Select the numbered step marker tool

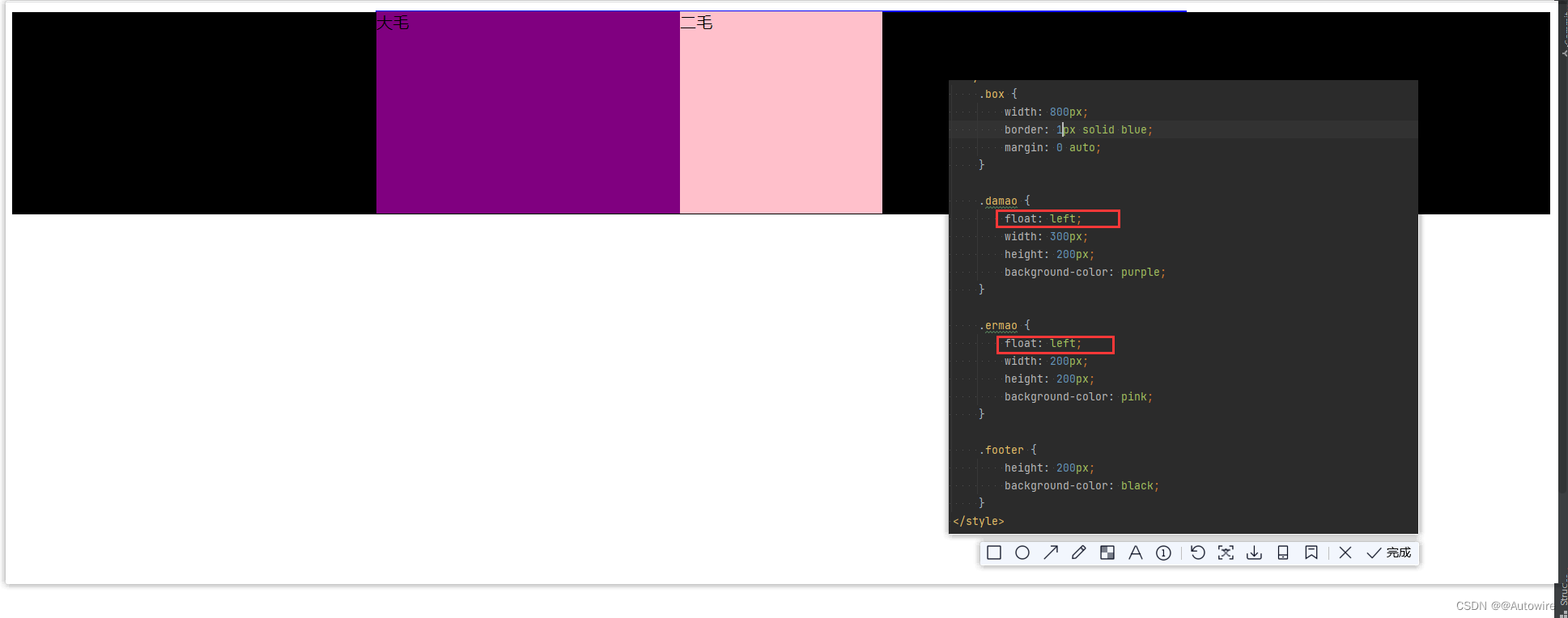[x=1163, y=552]
